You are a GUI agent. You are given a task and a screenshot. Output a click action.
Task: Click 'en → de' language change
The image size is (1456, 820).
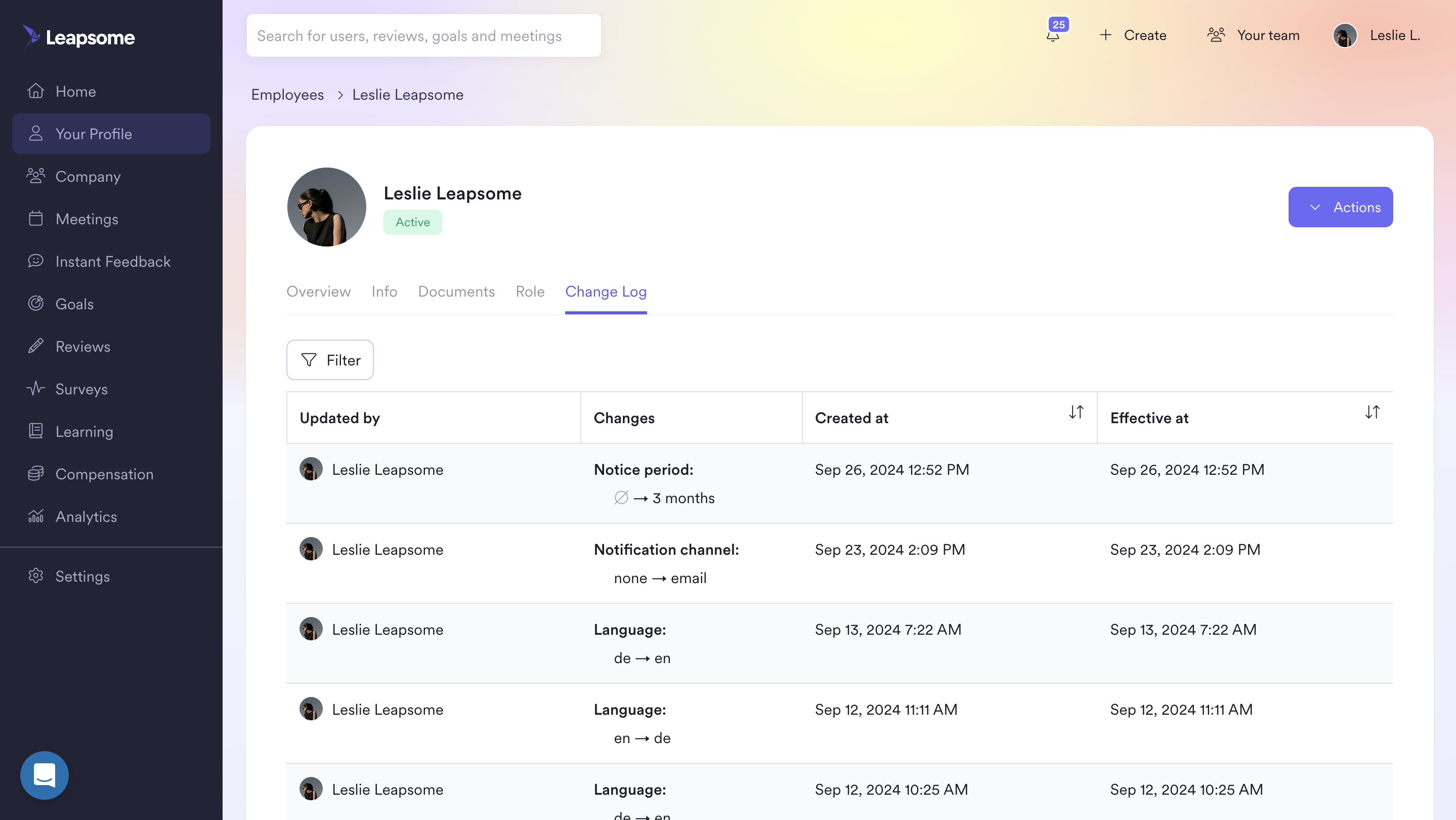tap(642, 737)
